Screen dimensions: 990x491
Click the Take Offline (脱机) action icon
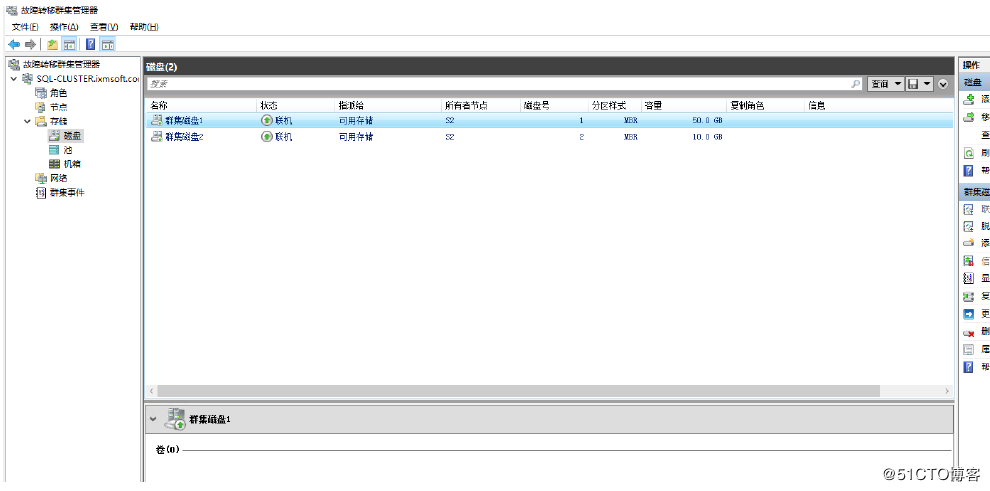pyautogui.click(x=969, y=227)
